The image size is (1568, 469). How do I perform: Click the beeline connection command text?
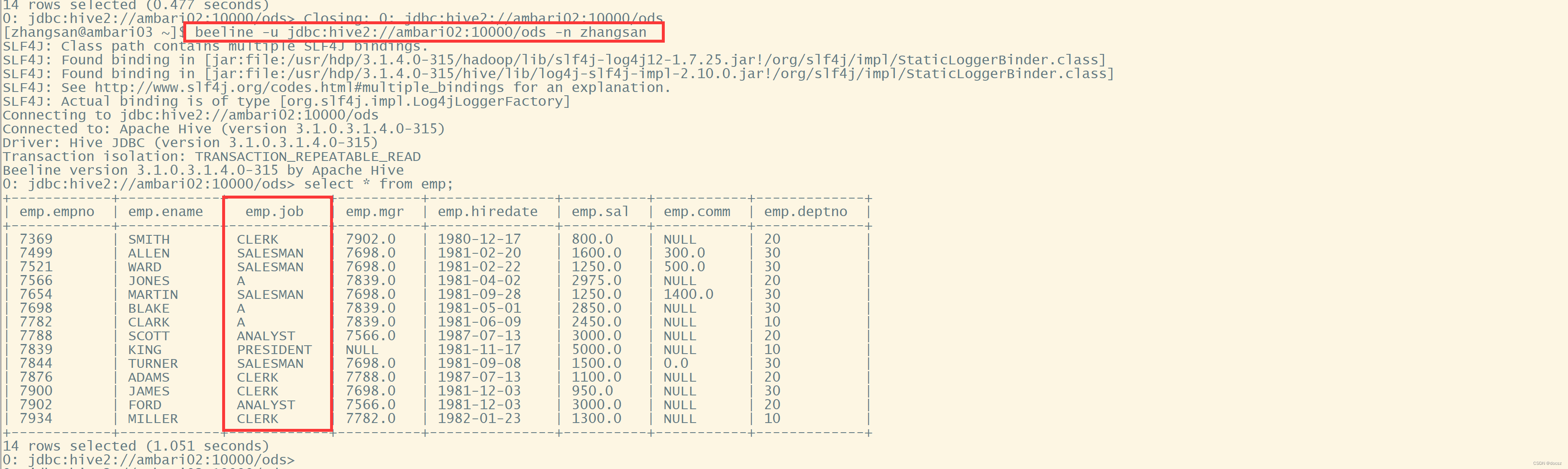420,32
